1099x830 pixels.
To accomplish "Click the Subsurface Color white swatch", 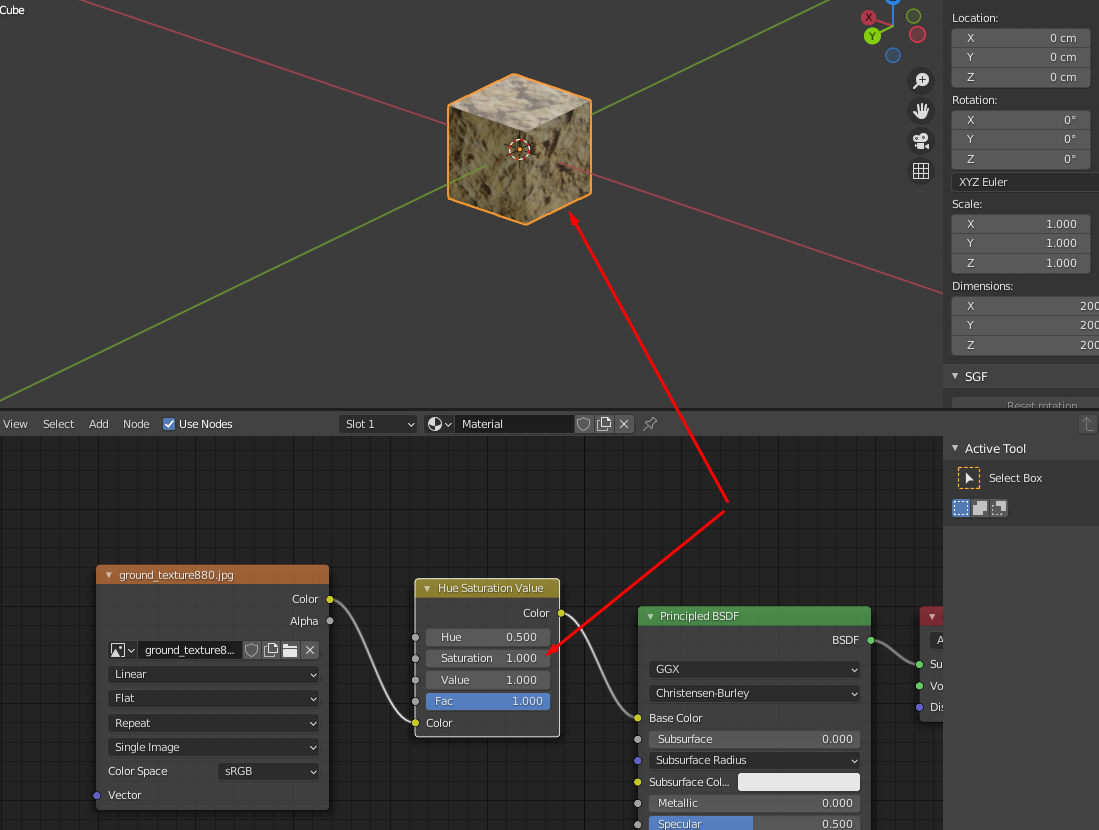I will pos(798,782).
